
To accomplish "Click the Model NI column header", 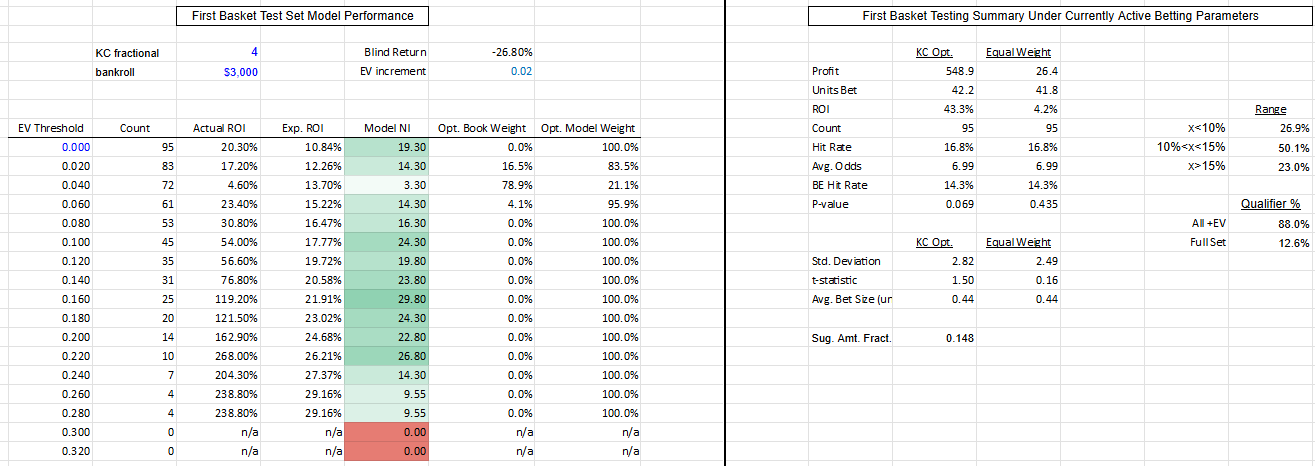I will tap(387, 128).
